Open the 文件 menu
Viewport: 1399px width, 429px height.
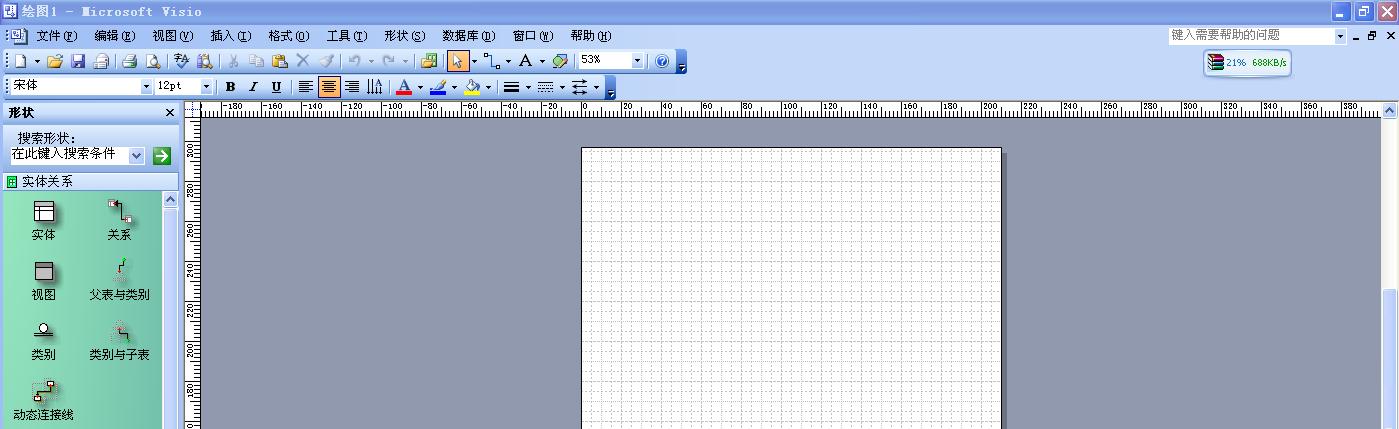[56, 36]
